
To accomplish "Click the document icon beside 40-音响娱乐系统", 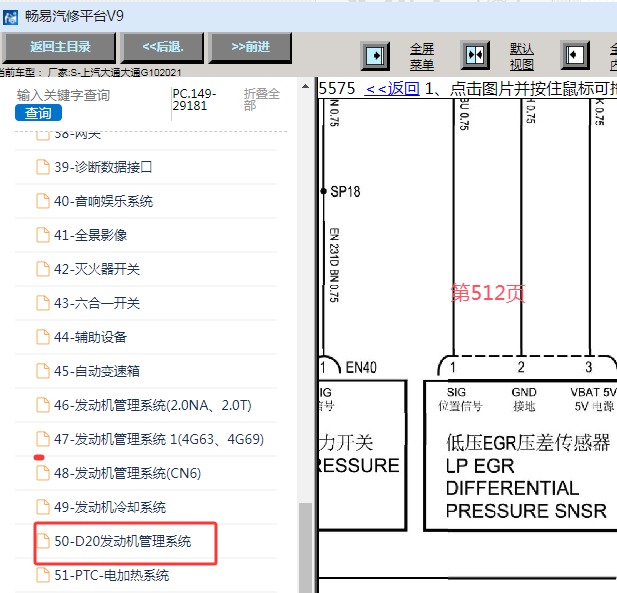I will tap(42, 201).
